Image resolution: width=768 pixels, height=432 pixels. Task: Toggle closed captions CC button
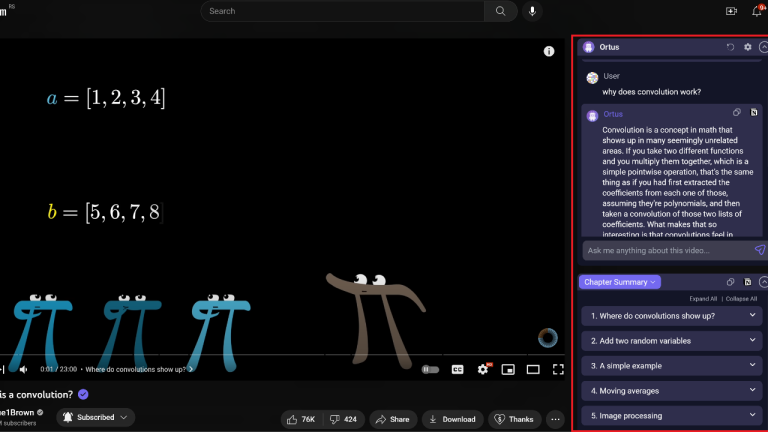457,369
